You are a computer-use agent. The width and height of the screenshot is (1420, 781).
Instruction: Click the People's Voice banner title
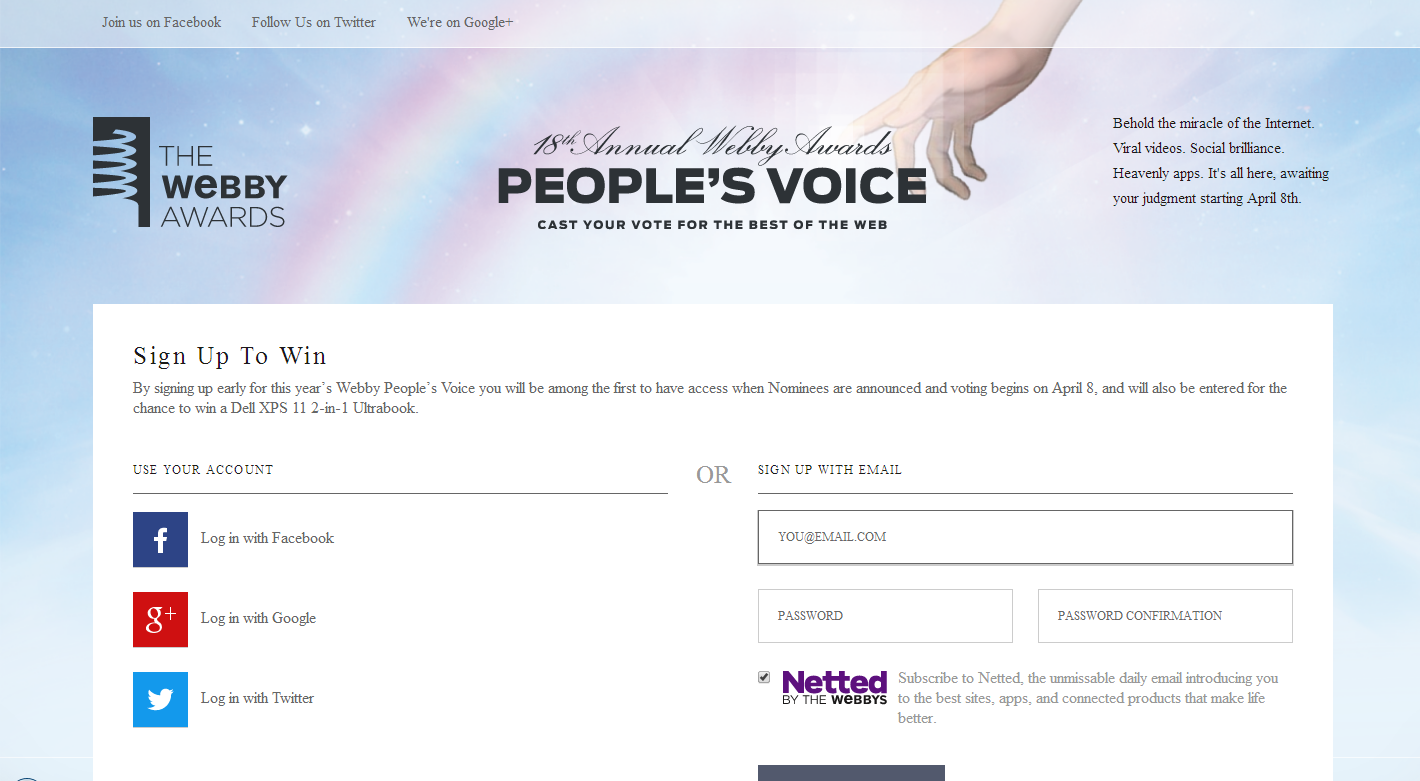tap(712, 187)
